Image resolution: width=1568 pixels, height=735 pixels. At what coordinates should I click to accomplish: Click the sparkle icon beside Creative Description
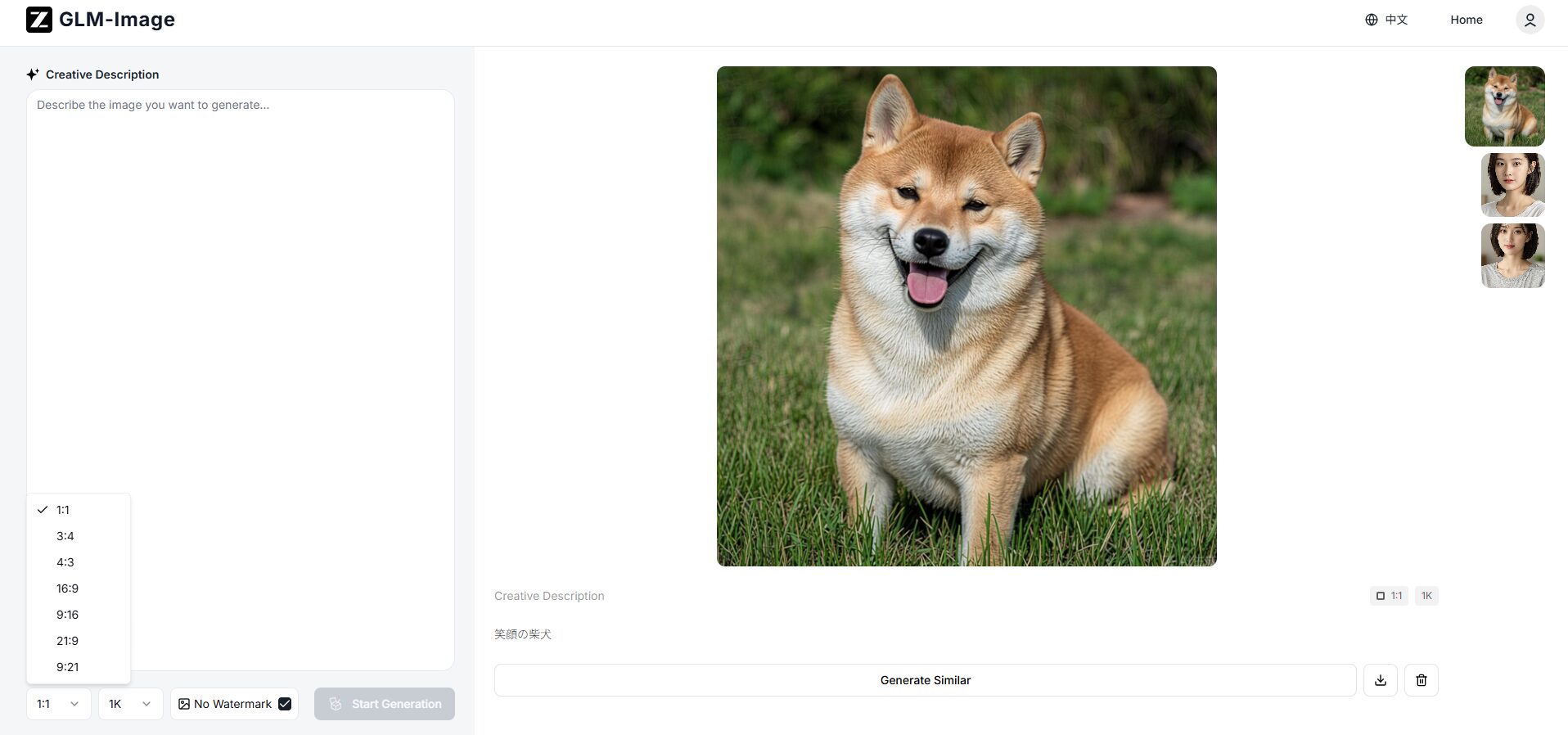tap(33, 74)
